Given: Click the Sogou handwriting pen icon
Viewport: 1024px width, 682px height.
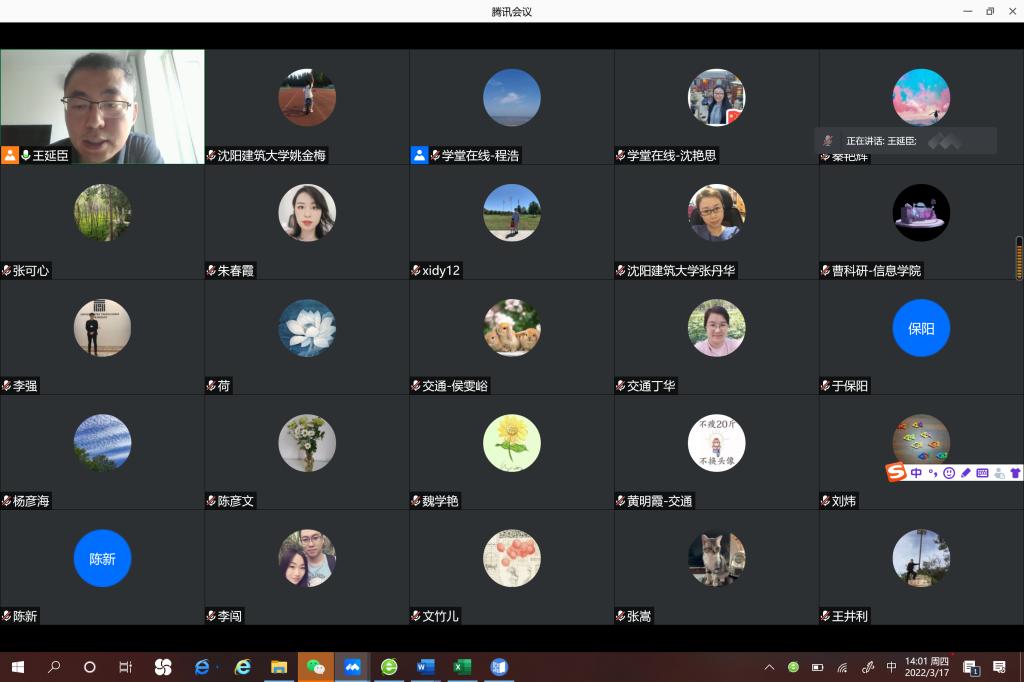Looking at the screenshot, I should click(x=966, y=473).
